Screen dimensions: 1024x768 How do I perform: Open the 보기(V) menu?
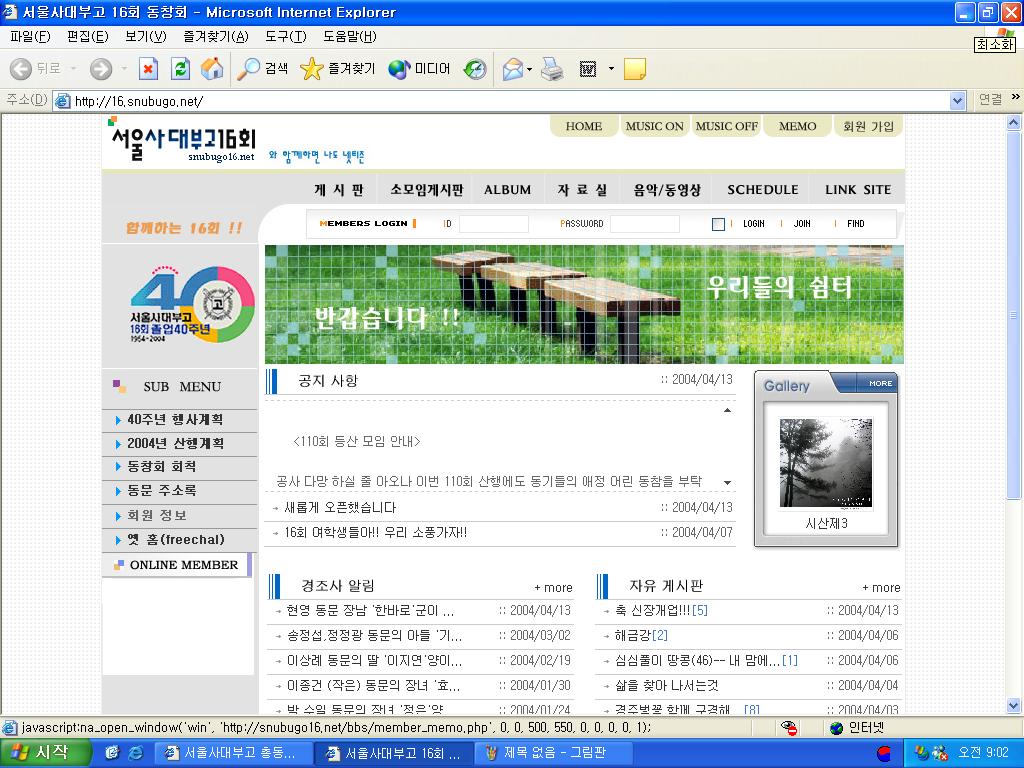[x=146, y=37]
